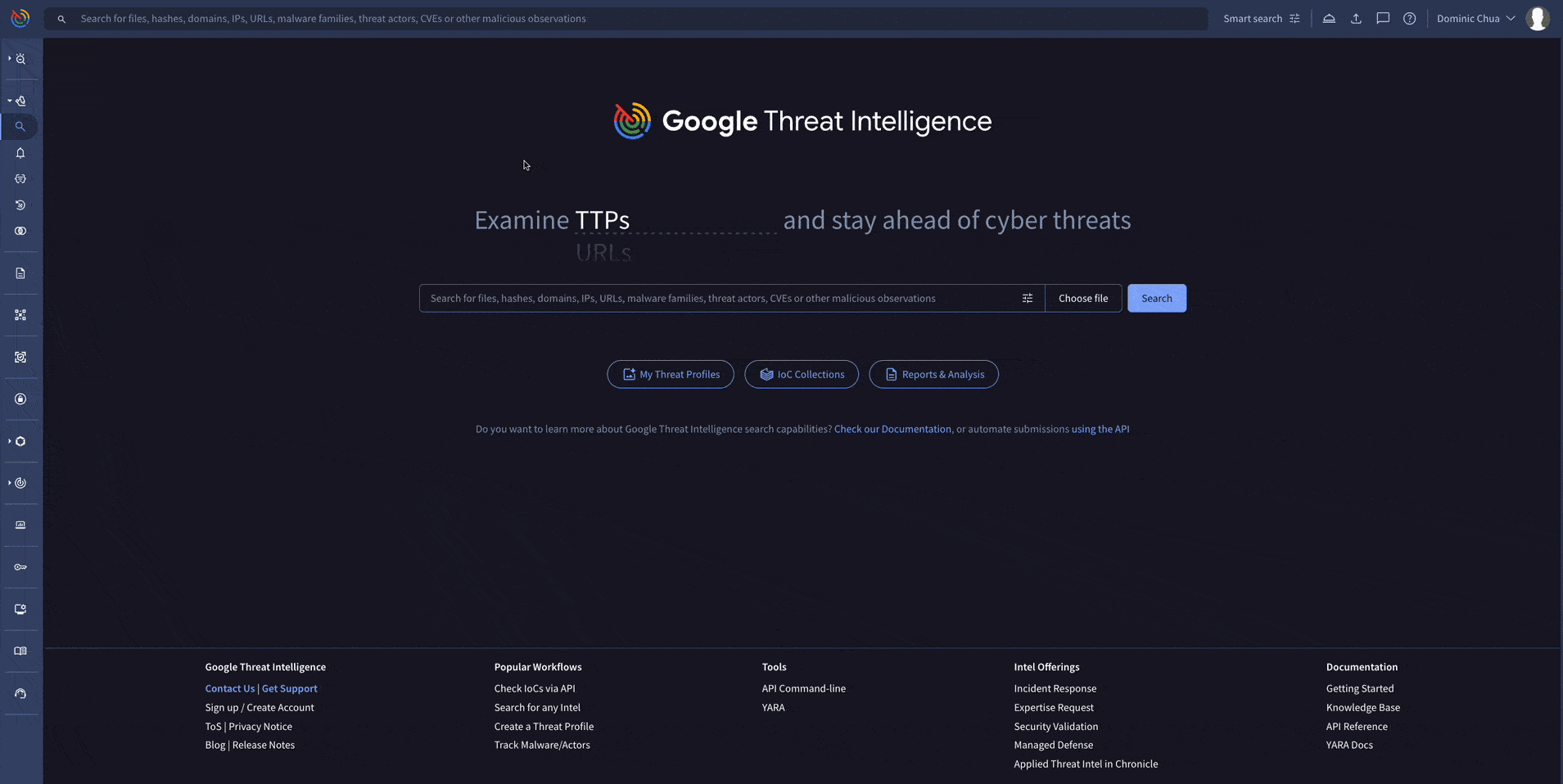Open the search magnifier in the left sidebar

point(20,127)
